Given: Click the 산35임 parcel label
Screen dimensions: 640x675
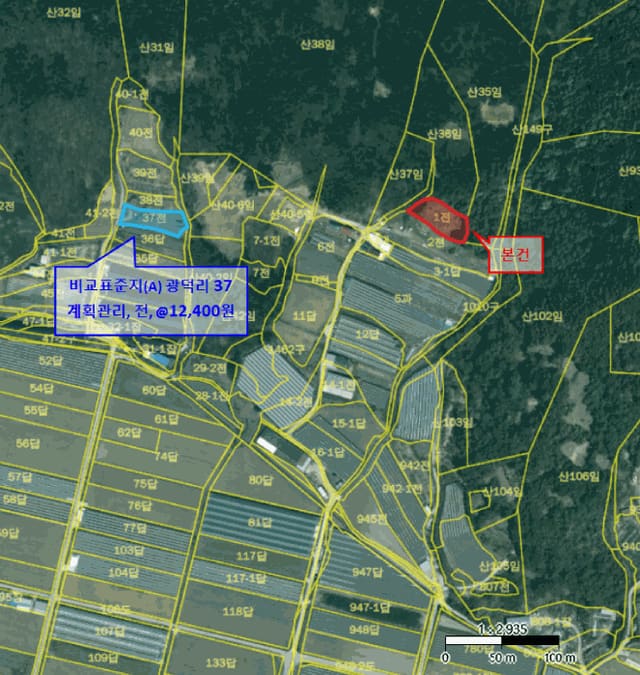Looking at the screenshot, I should pos(484,92).
